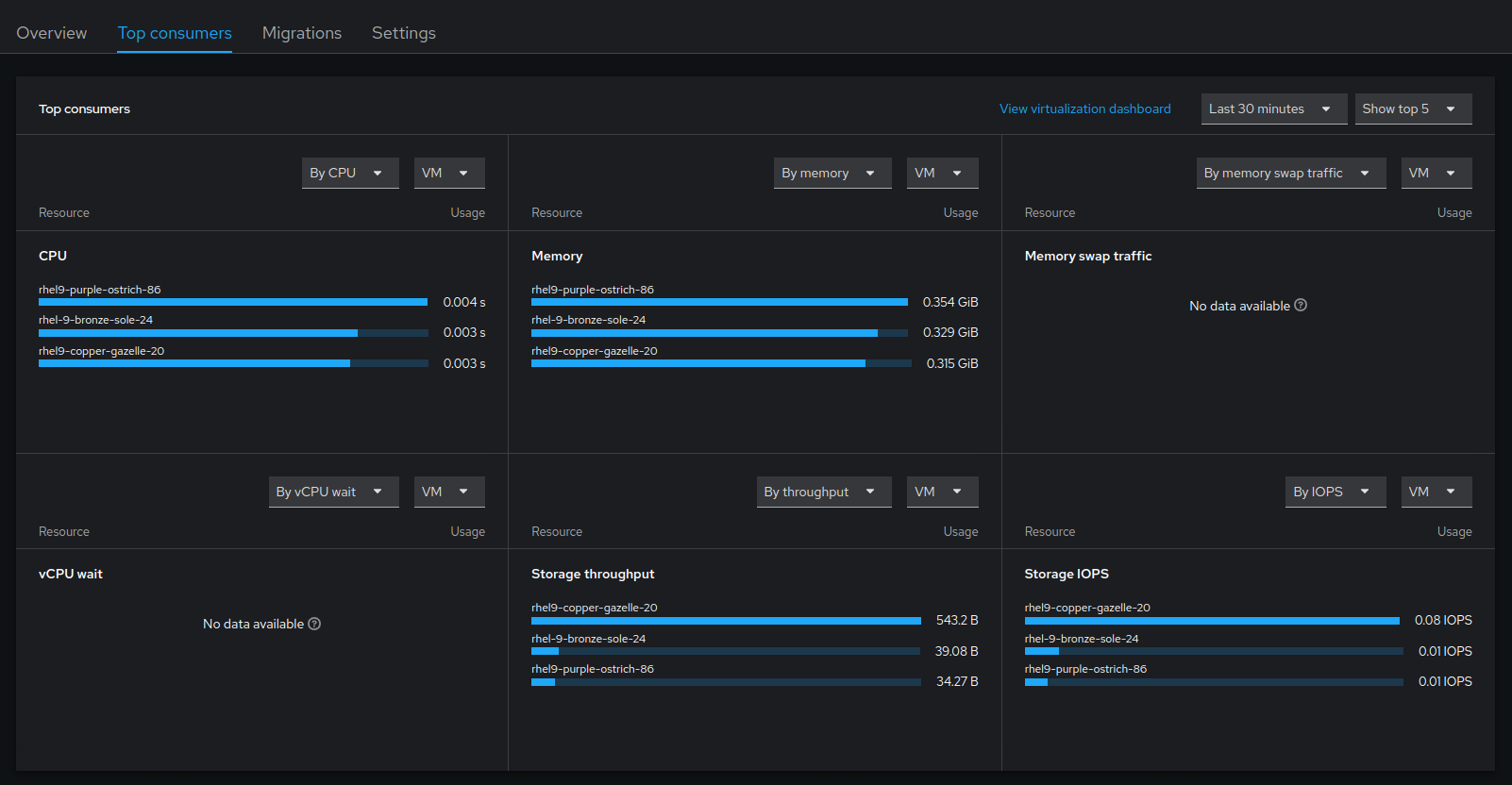The width and height of the screenshot is (1512, 785).
Task: Open the Settings tab
Action: coord(404,33)
